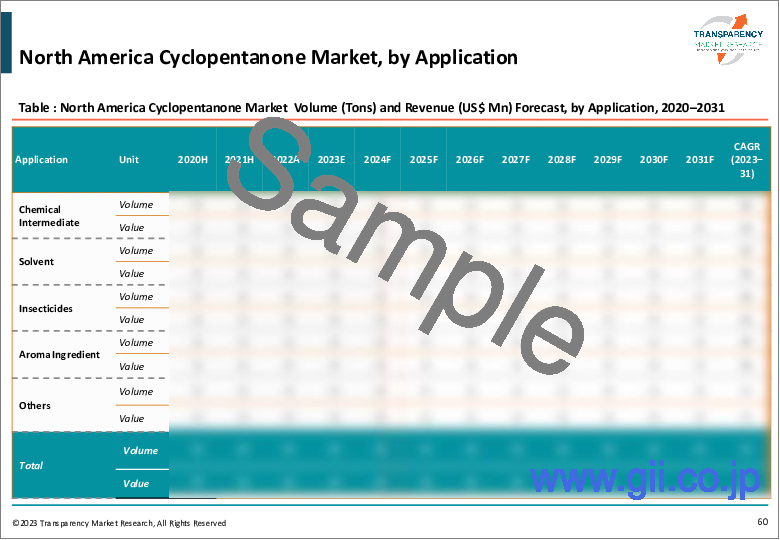
Task: Click Value unit in Solvent row
Action: point(131,273)
